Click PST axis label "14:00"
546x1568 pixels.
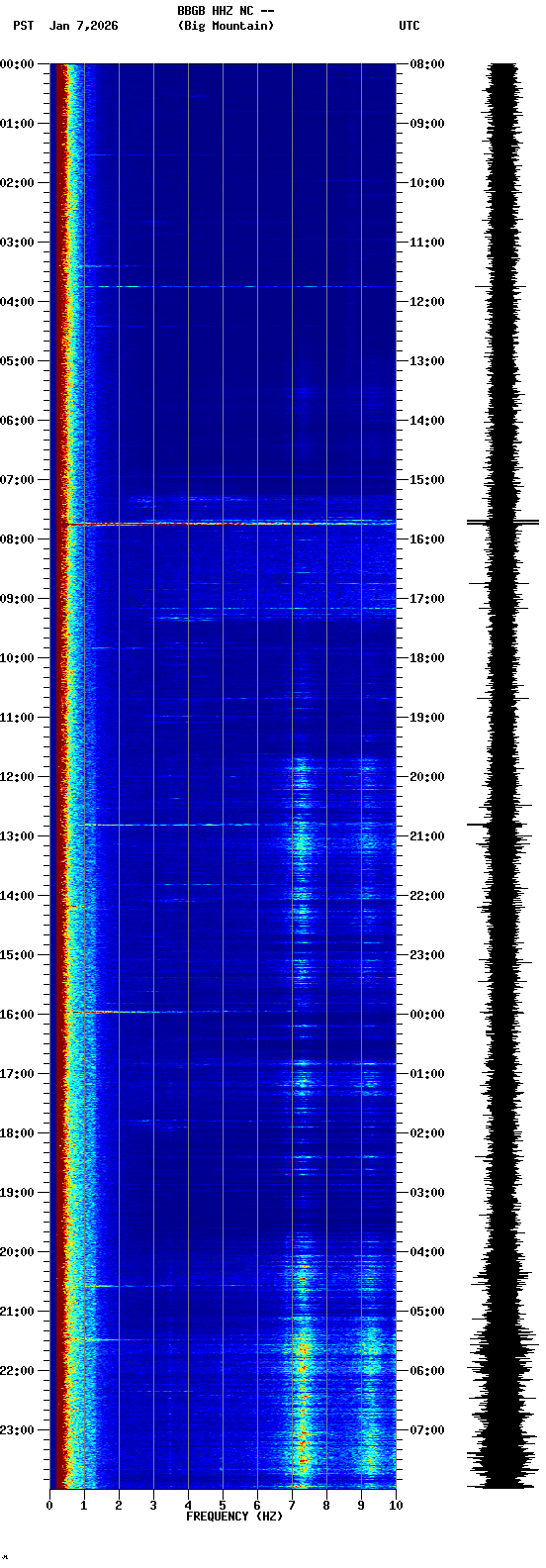(17, 896)
